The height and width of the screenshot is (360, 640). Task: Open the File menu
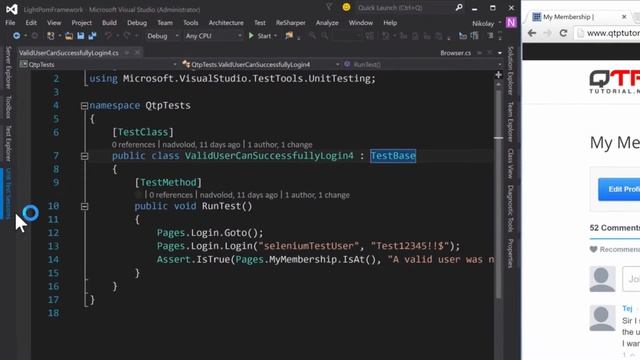tap(10, 23)
